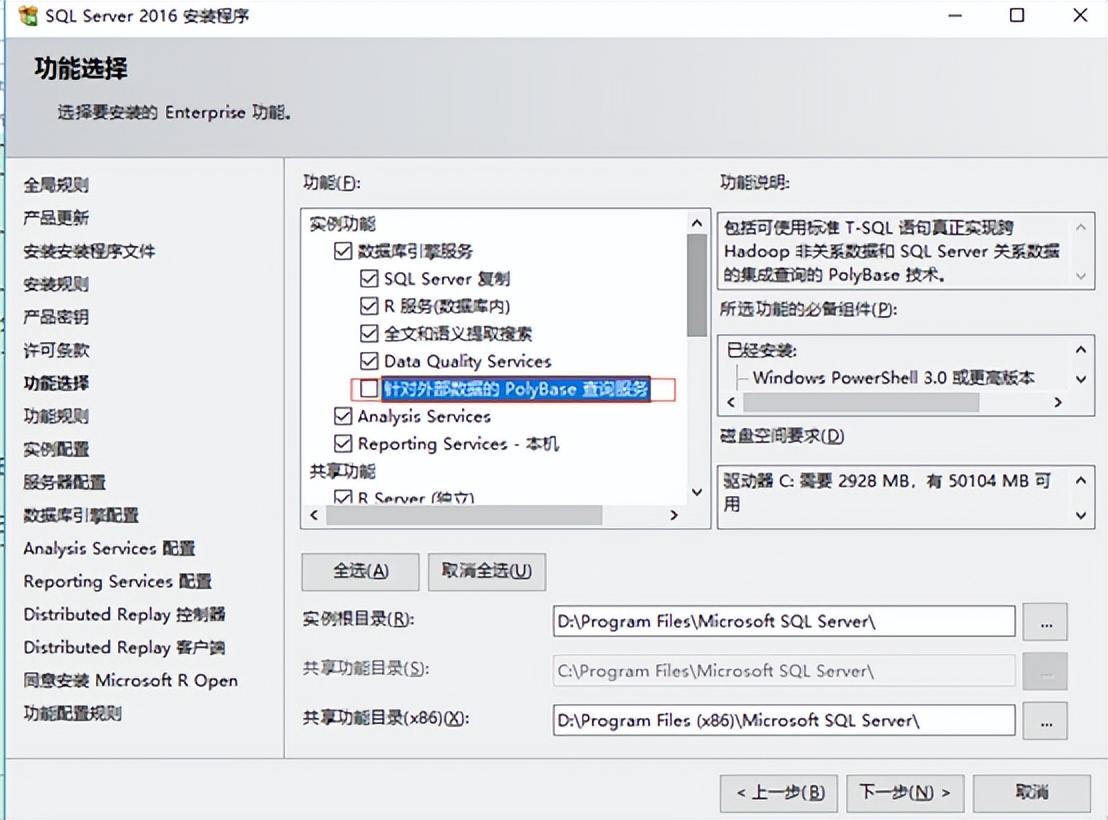
Task: Maximize the installer window
Action: click(x=1017, y=15)
